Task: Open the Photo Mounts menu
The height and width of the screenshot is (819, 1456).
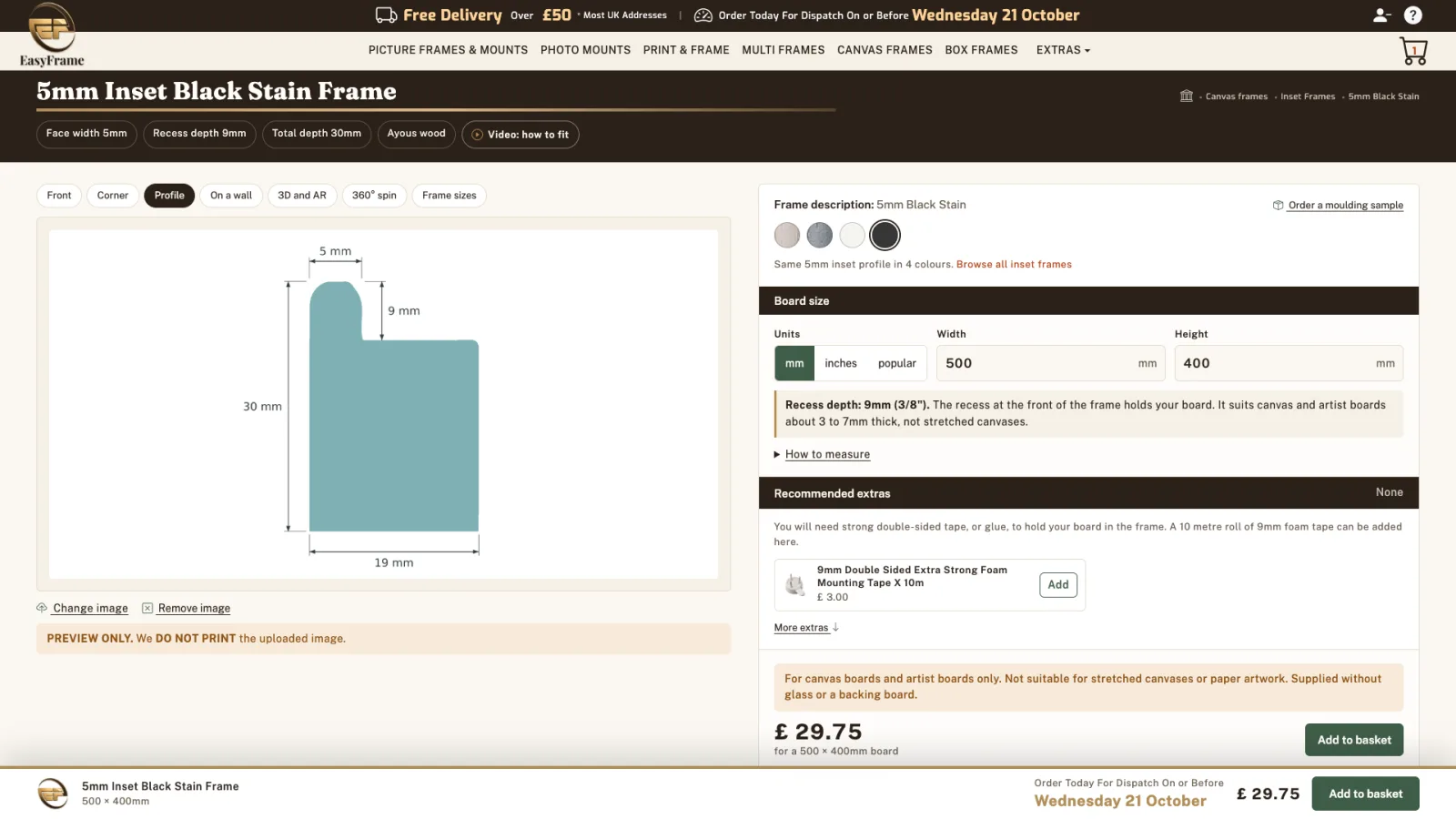Action: tap(585, 50)
